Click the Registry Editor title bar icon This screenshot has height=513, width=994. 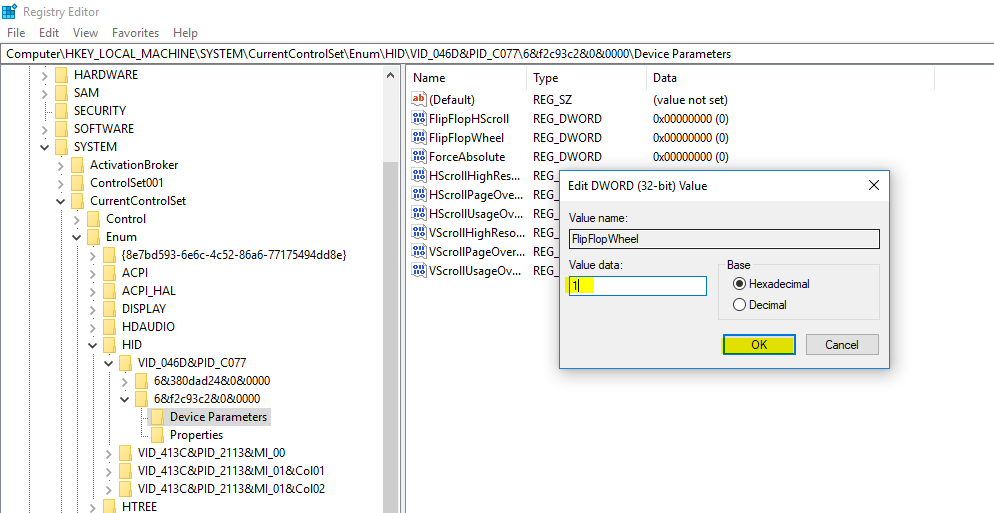click(x=11, y=12)
